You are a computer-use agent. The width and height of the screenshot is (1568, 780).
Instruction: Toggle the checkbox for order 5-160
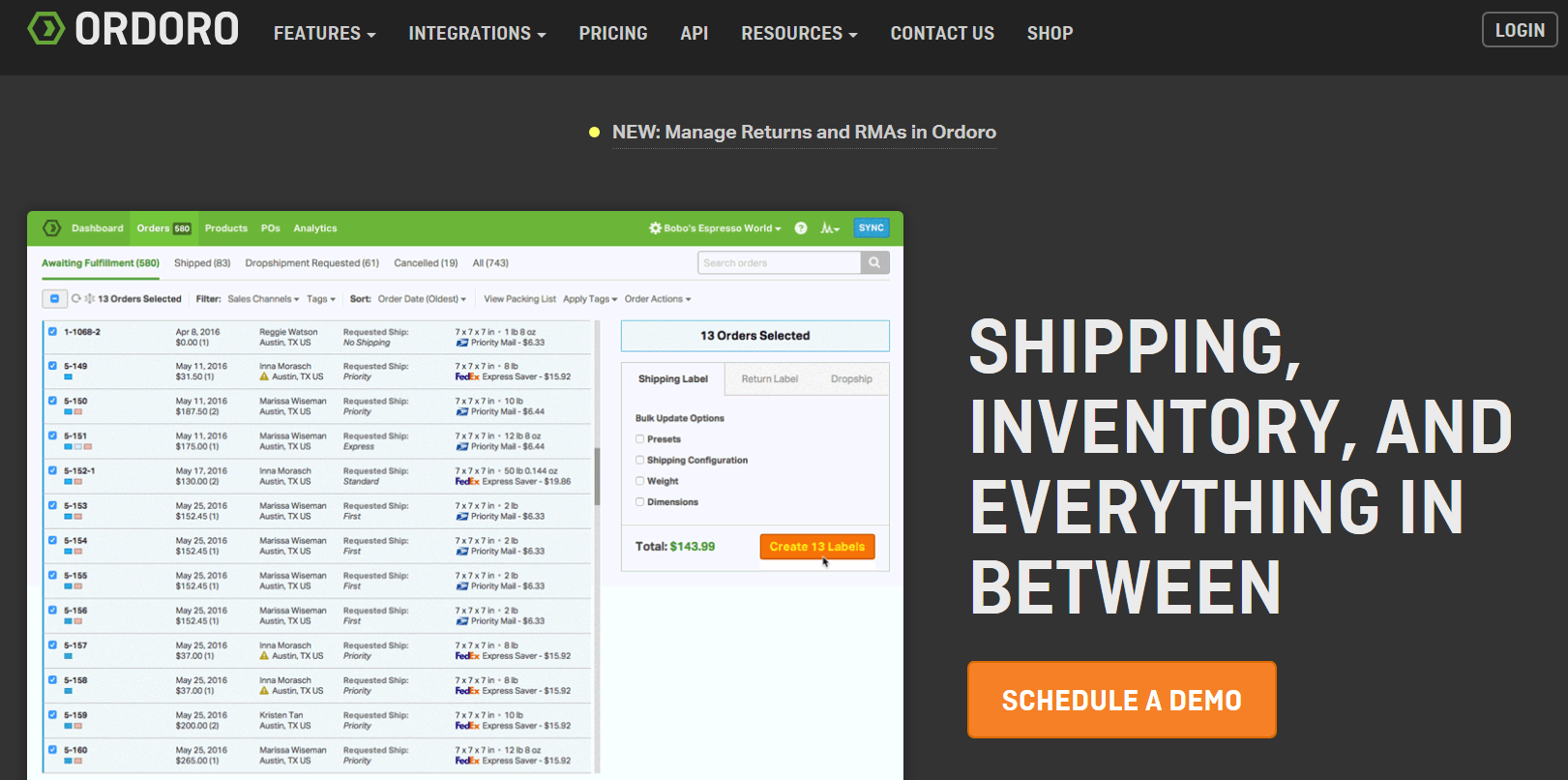tap(52, 749)
